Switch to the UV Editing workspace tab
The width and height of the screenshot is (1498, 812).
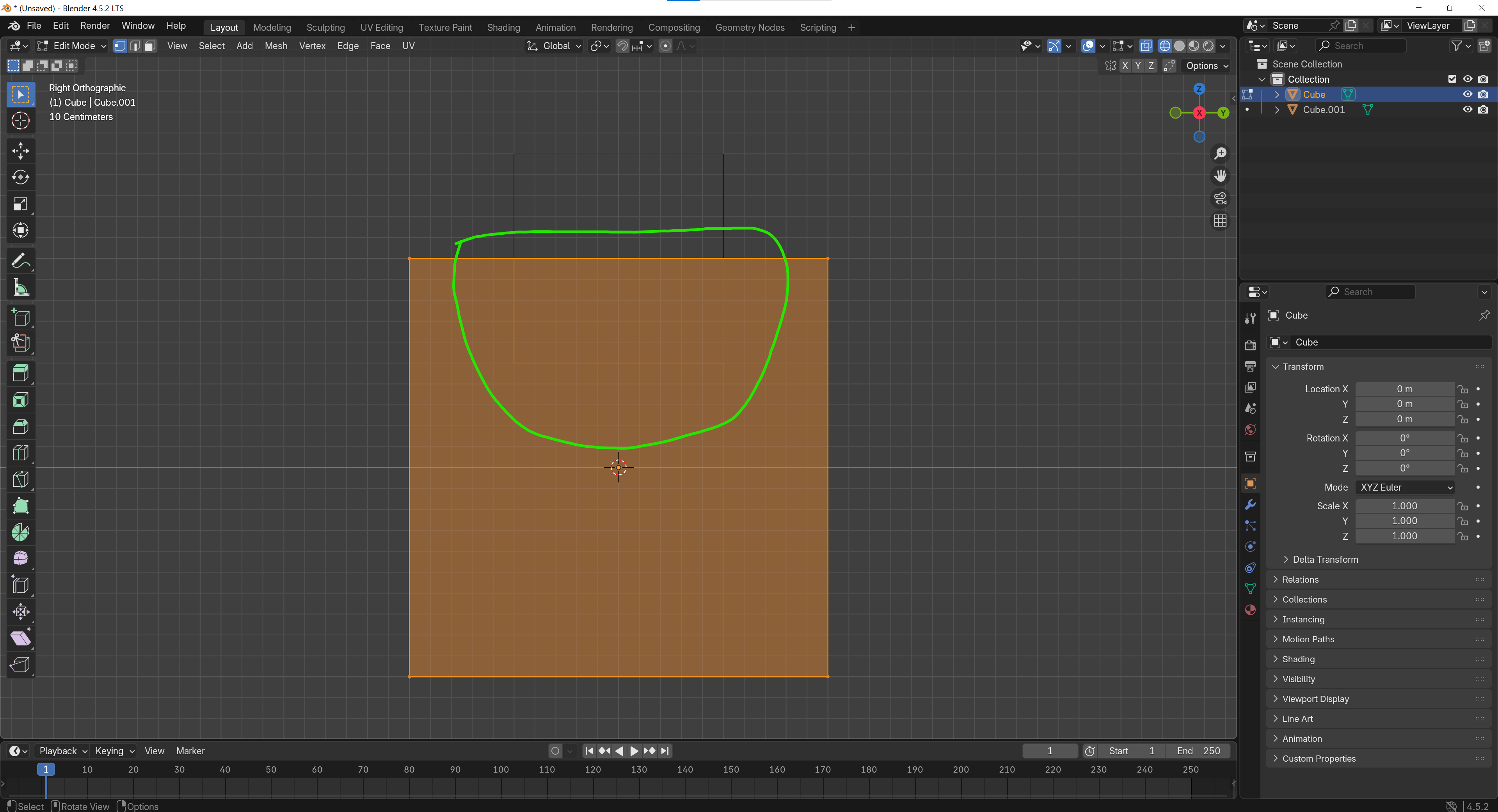(382, 27)
